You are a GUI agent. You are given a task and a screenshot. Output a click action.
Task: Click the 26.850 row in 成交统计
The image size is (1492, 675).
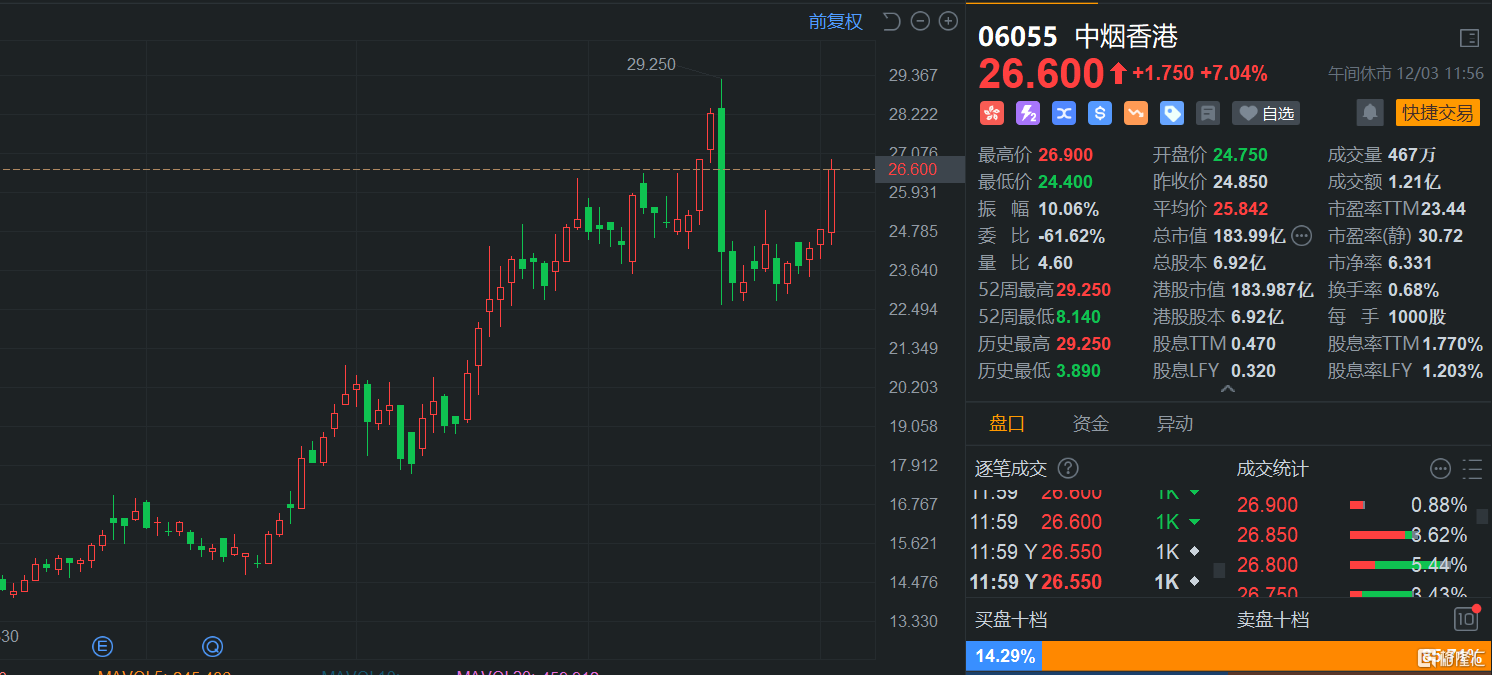tap(1352, 535)
